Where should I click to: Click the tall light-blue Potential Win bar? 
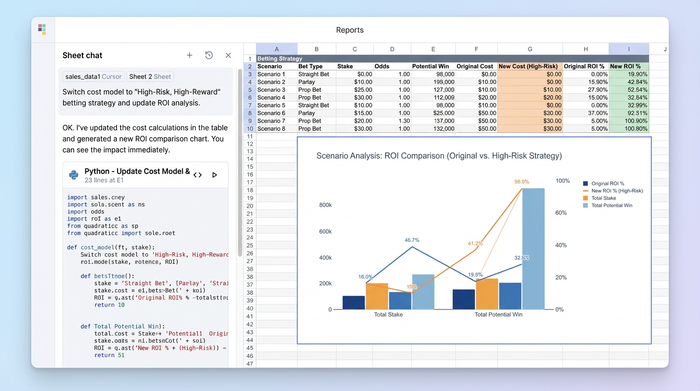pos(533,249)
